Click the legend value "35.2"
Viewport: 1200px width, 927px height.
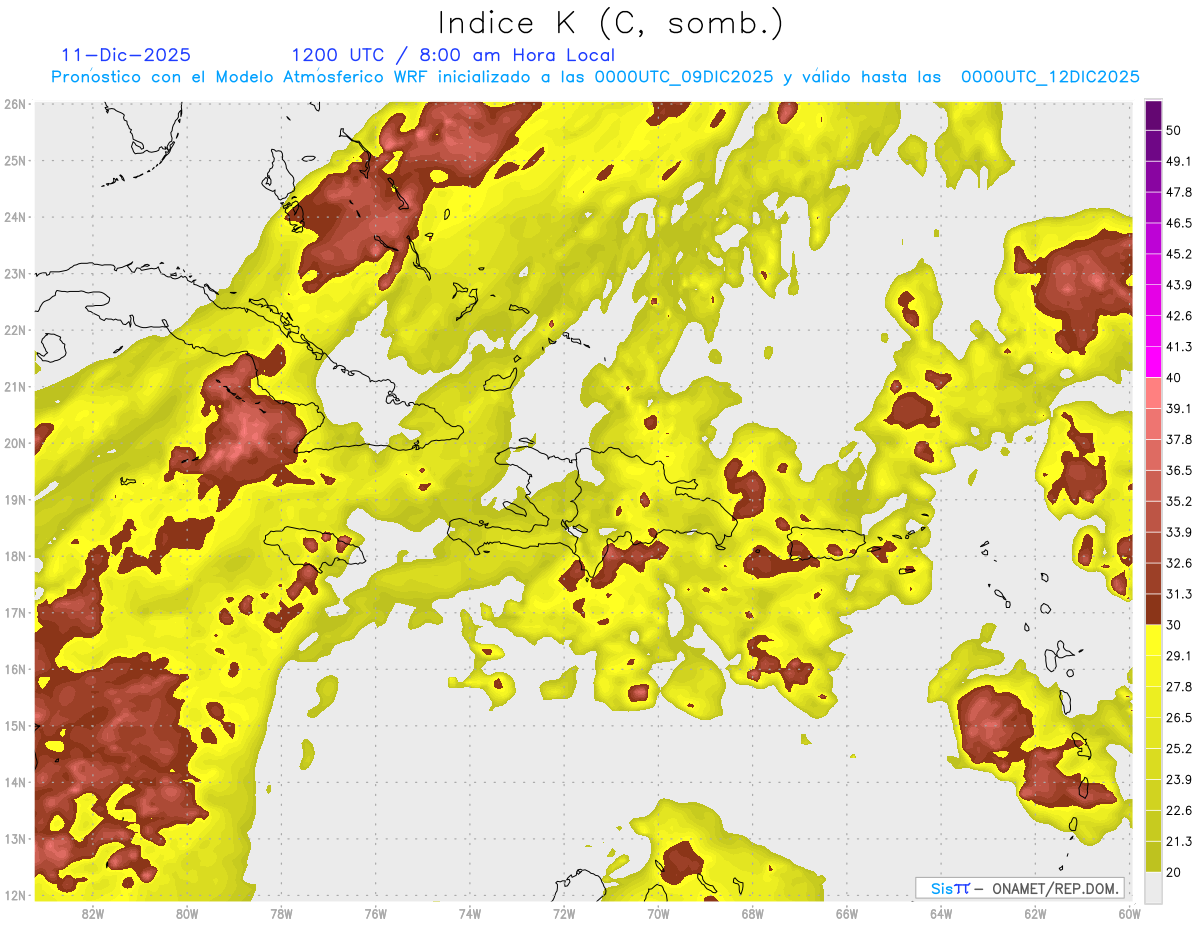point(1179,501)
